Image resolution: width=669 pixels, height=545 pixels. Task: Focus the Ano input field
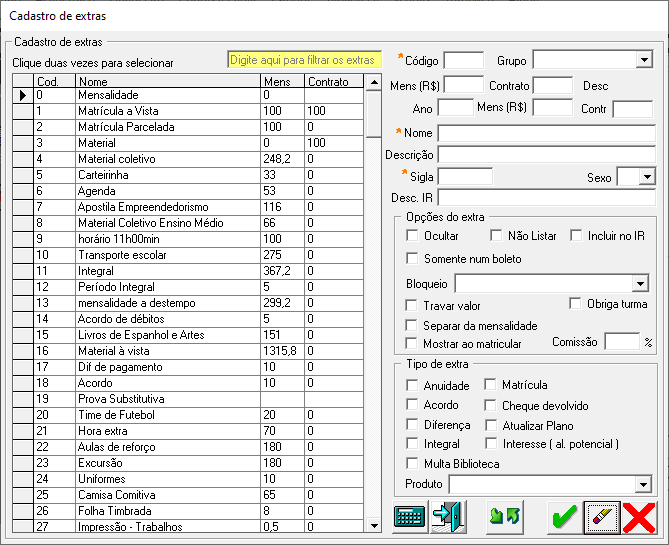(456, 108)
